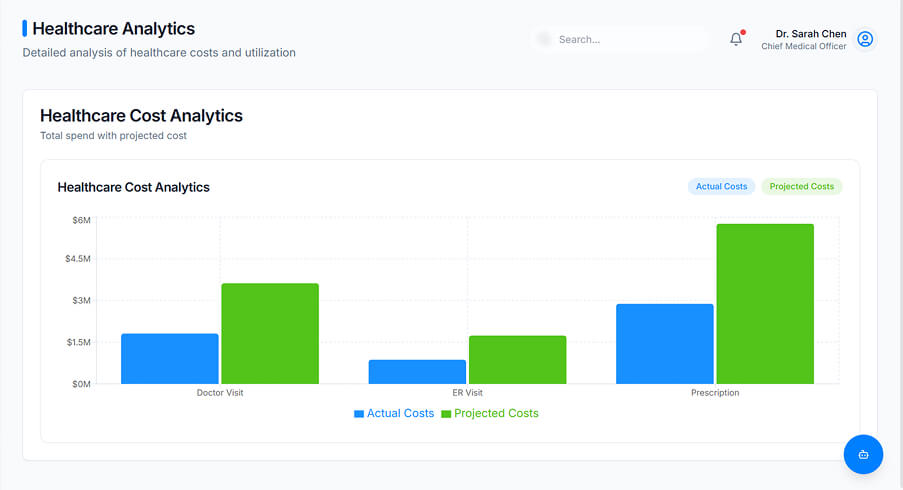This screenshot has width=903, height=490.
Task: Open the chatbot assistant floating button
Action: click(x=863, y=454)
